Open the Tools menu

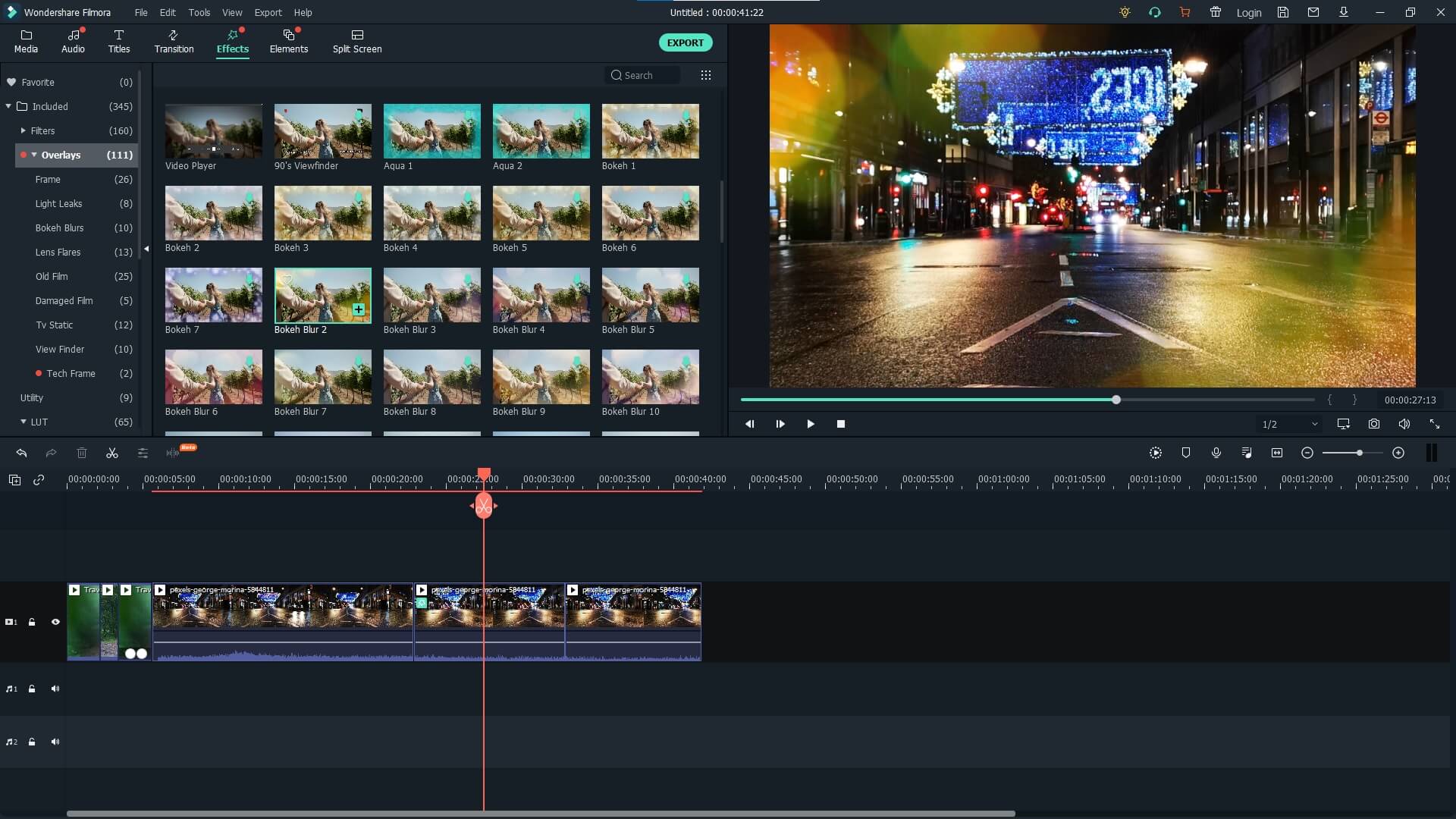point(199,12)
